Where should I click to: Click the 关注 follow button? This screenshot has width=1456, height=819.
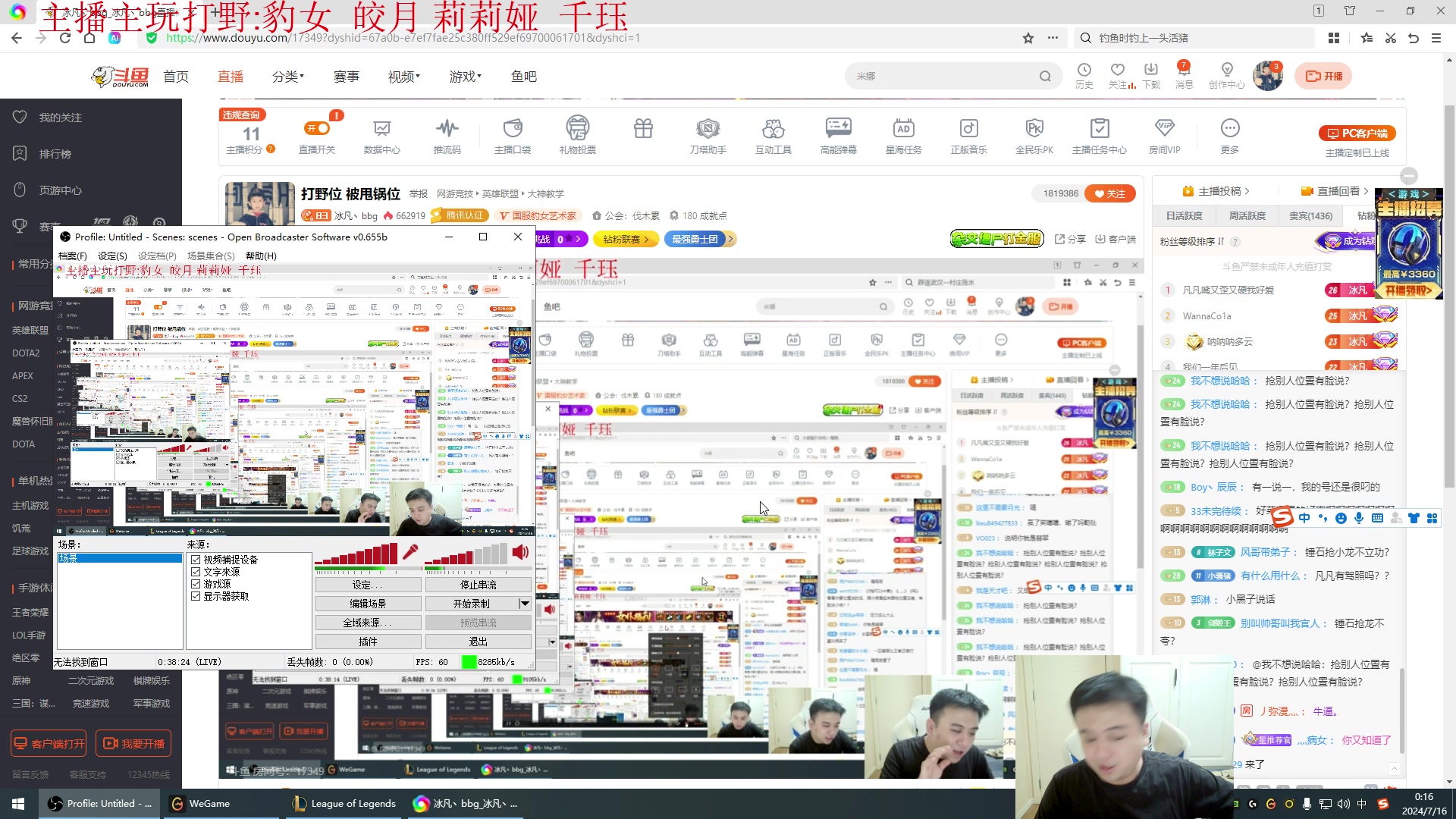coord(1110,193)
